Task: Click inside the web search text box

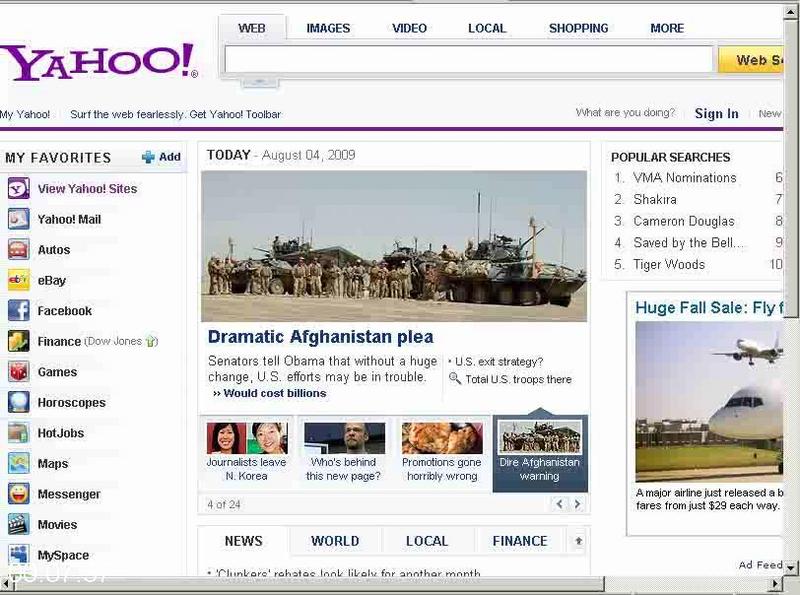Action: click(468, 60)
